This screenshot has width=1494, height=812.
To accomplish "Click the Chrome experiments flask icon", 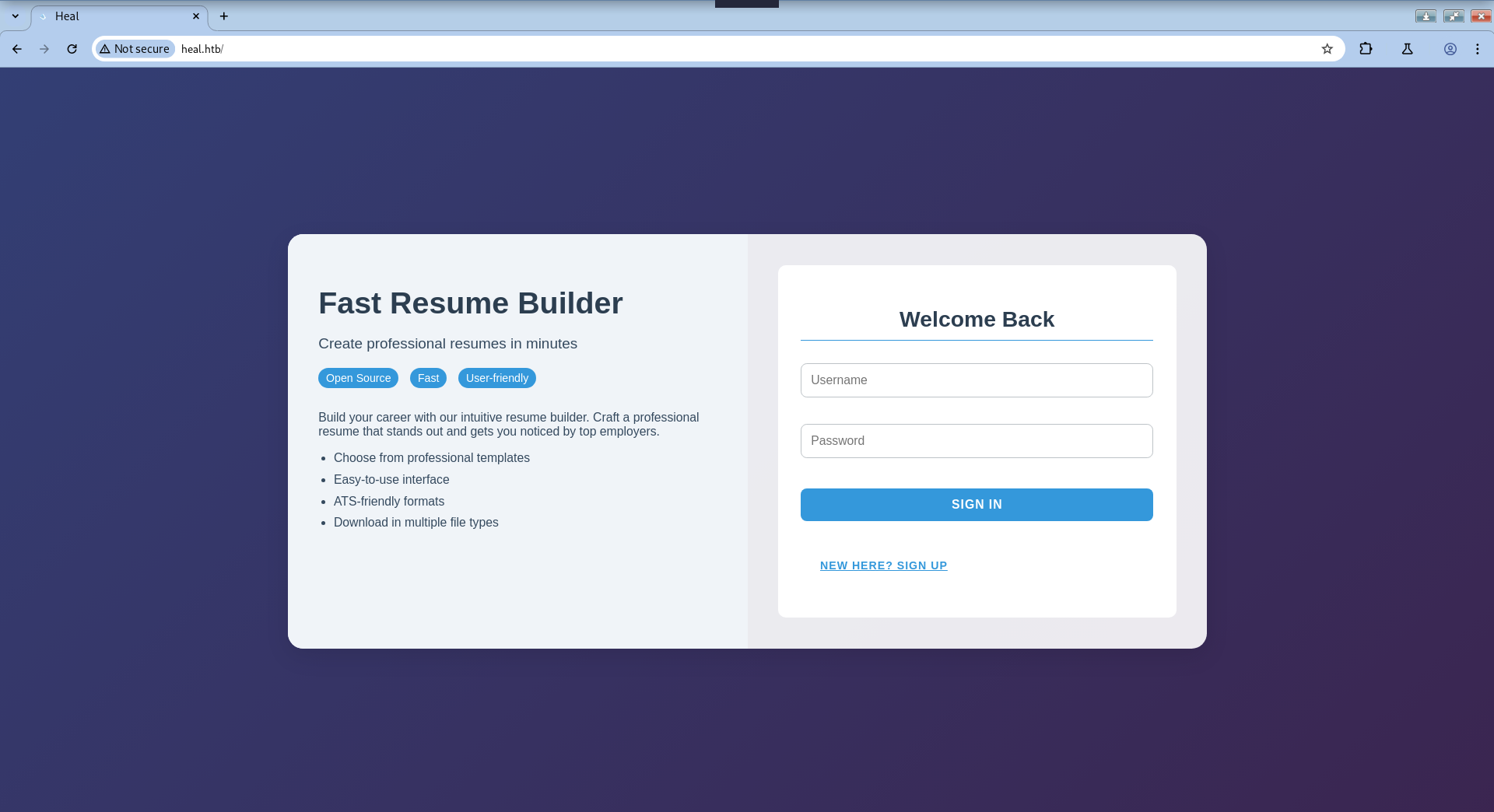I will (x=1407, y=48).
